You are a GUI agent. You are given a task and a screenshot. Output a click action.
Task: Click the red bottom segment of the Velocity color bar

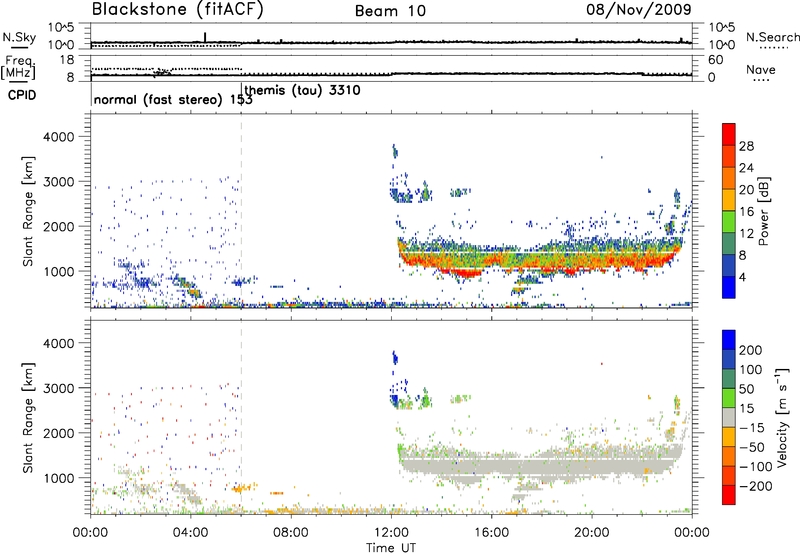click(729, 495)
